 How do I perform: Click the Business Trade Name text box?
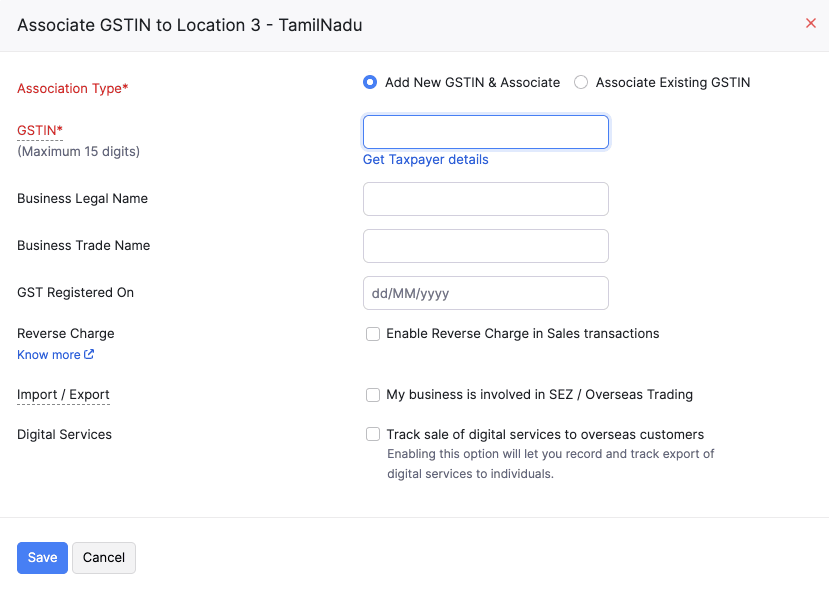pos(485,246)
